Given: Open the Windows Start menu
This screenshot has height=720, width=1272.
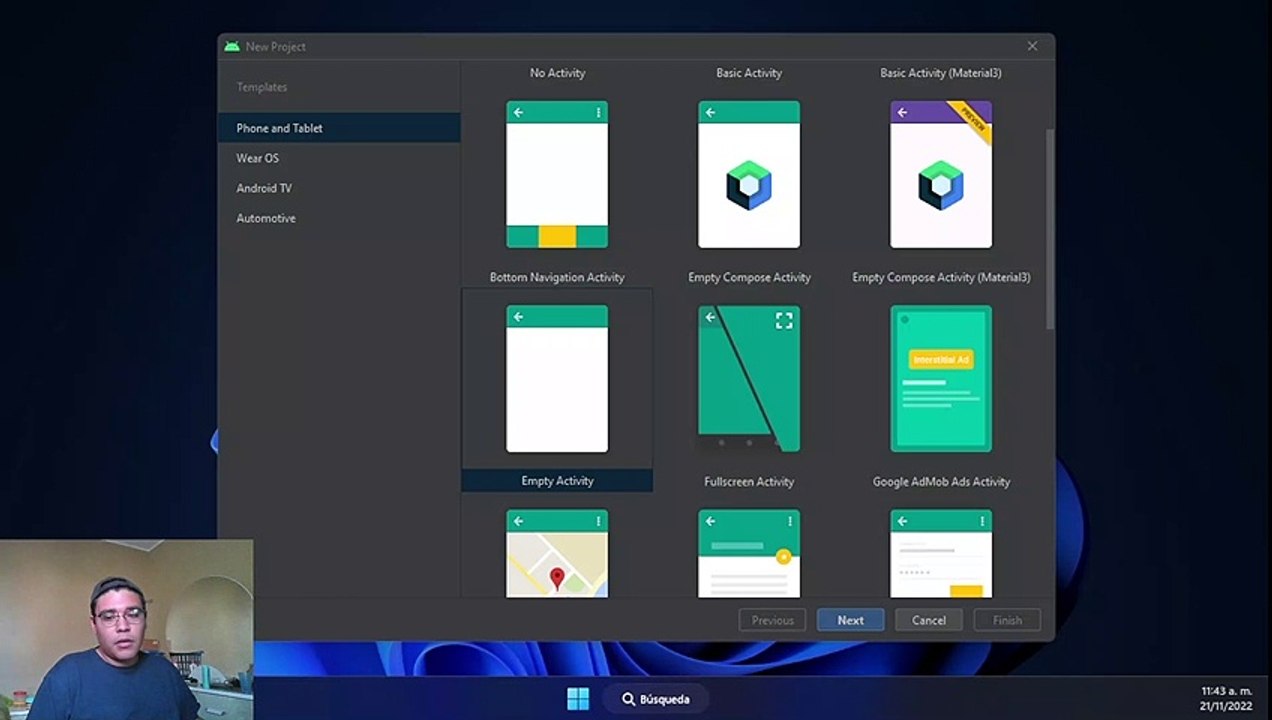Looking at the screenshot, I should click(x=578, y=698).
